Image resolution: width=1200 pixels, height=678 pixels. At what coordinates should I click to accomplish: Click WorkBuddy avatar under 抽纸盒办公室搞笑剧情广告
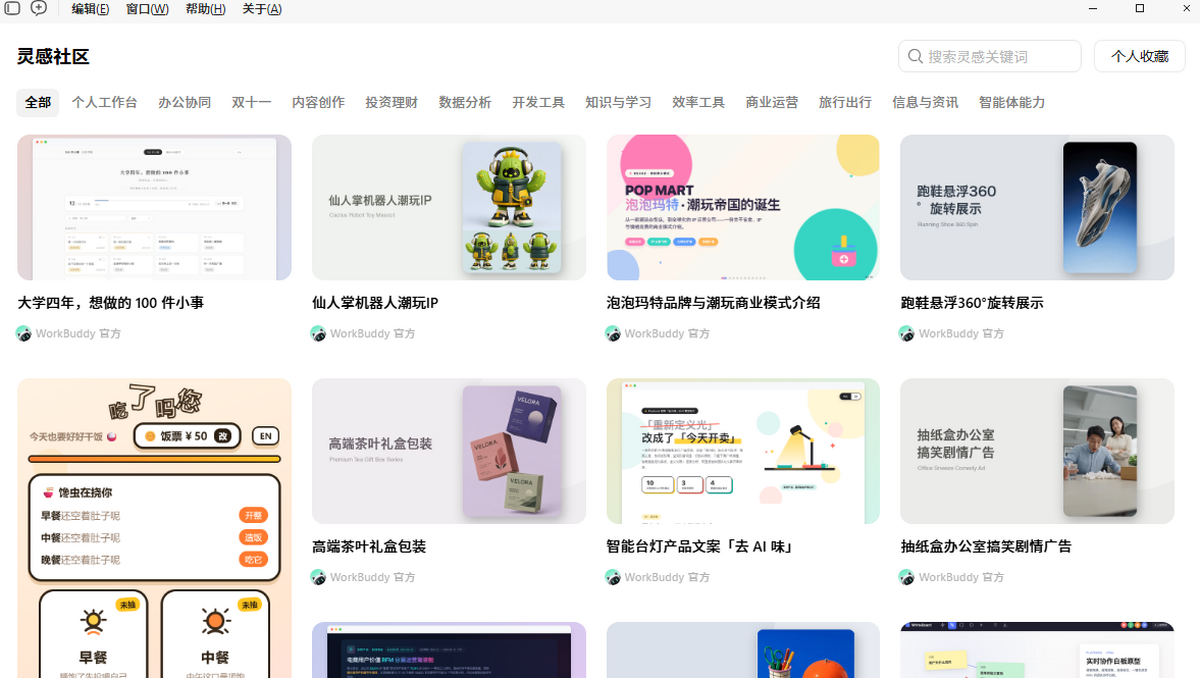point(907,578)
